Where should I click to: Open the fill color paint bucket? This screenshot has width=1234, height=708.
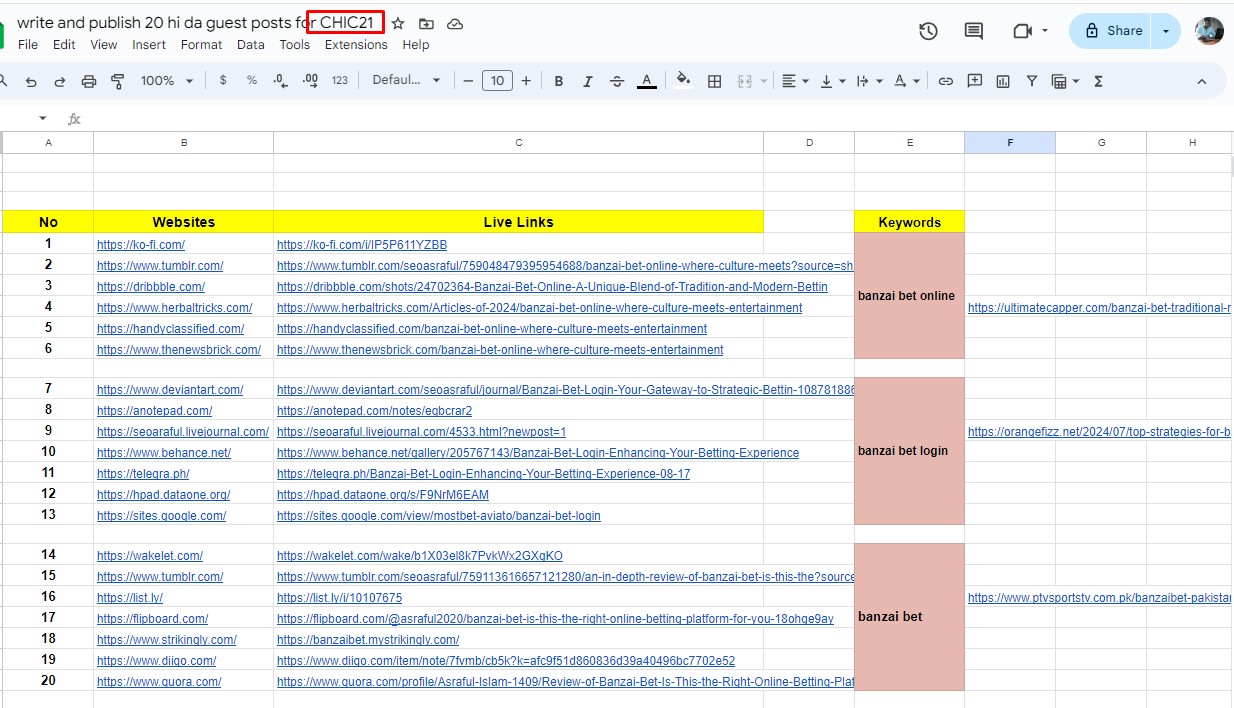[683, 81]
